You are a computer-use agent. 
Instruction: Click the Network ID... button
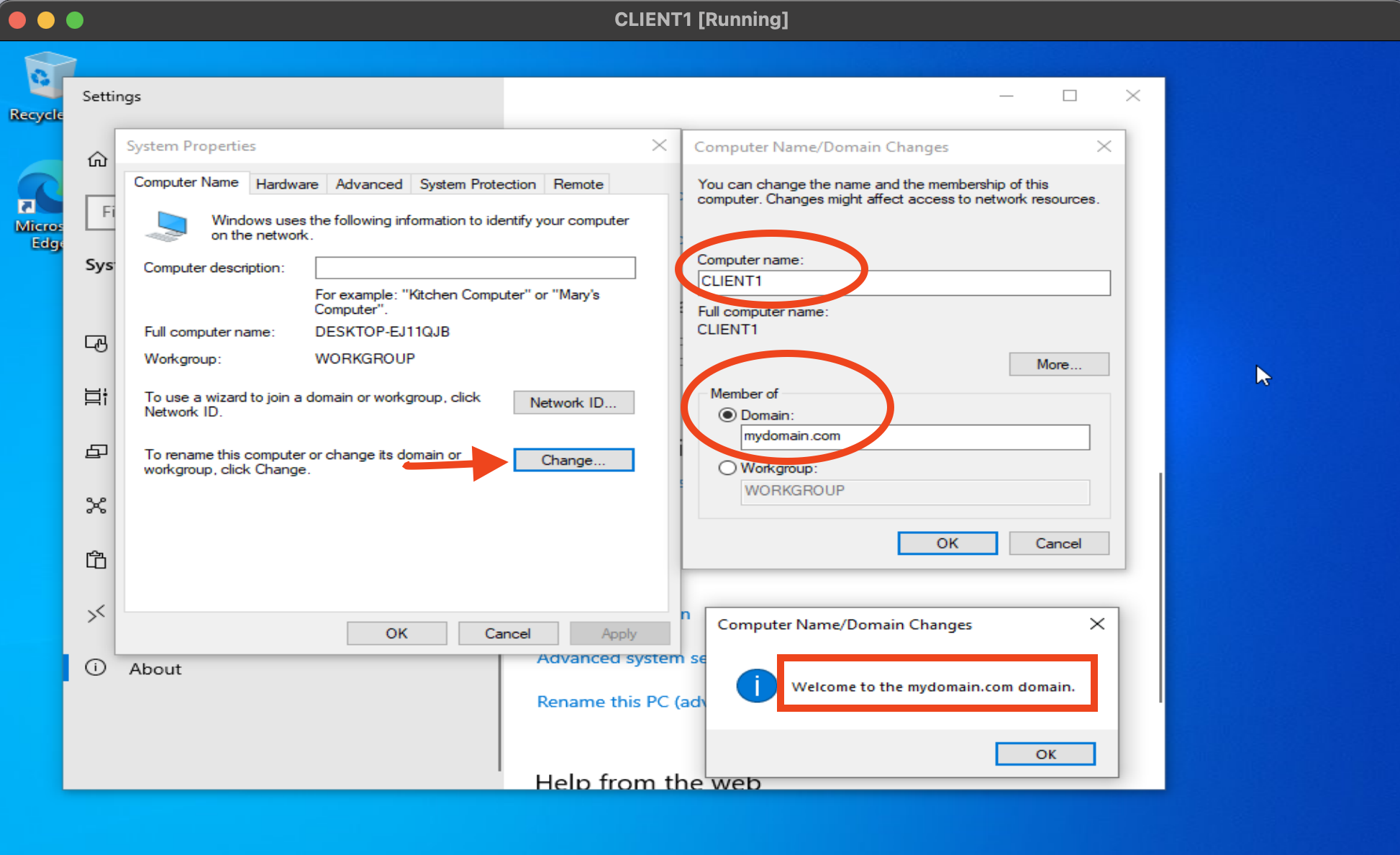coord(573,402)
